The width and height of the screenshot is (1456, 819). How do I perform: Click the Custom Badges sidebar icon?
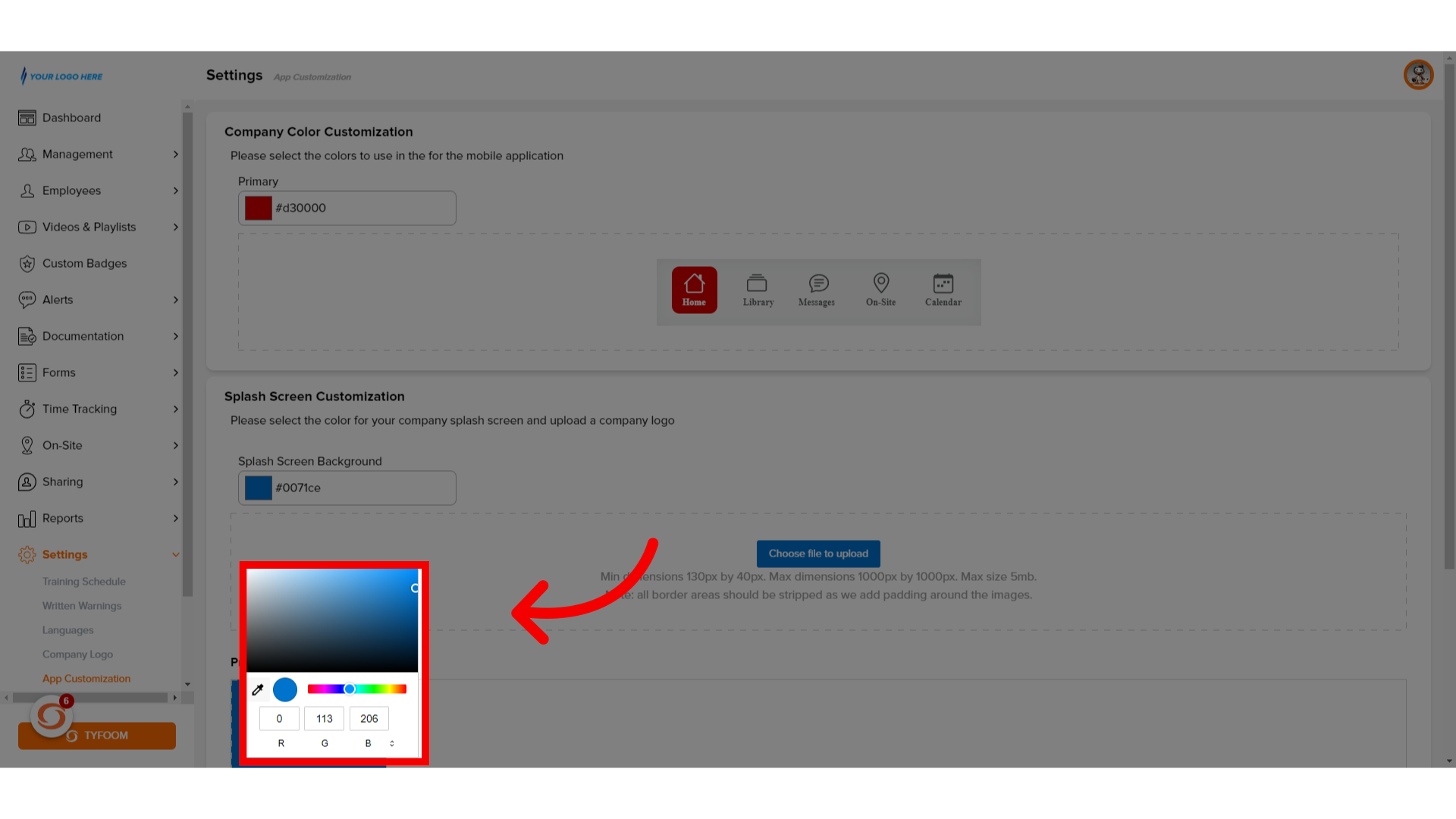(27, 264)
